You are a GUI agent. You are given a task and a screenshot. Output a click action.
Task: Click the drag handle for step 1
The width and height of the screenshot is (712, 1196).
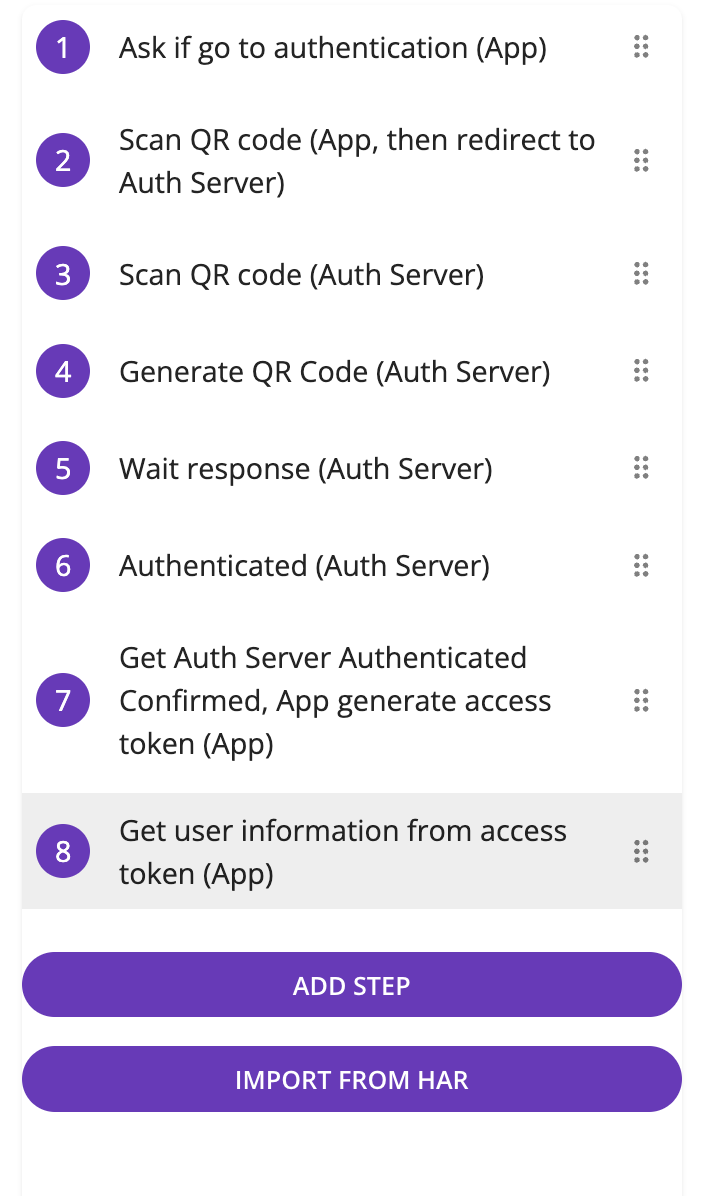[x=641, y=47]
